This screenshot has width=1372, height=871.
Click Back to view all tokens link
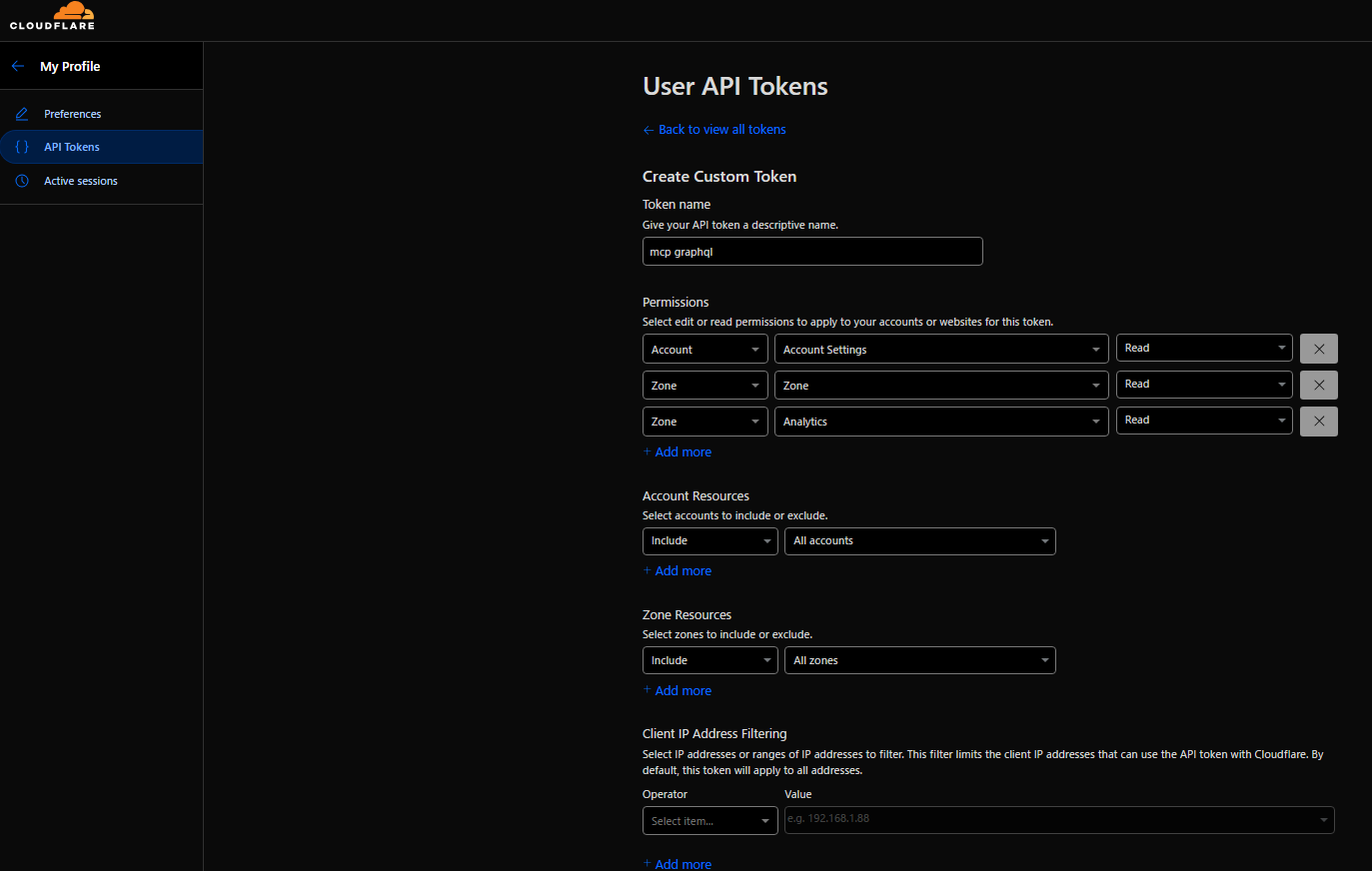(x=720, y=130)
